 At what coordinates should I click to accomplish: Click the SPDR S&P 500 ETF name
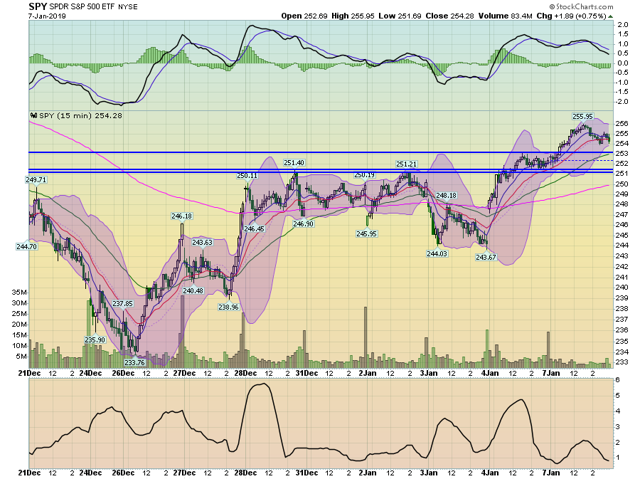(x=83, y=7)
